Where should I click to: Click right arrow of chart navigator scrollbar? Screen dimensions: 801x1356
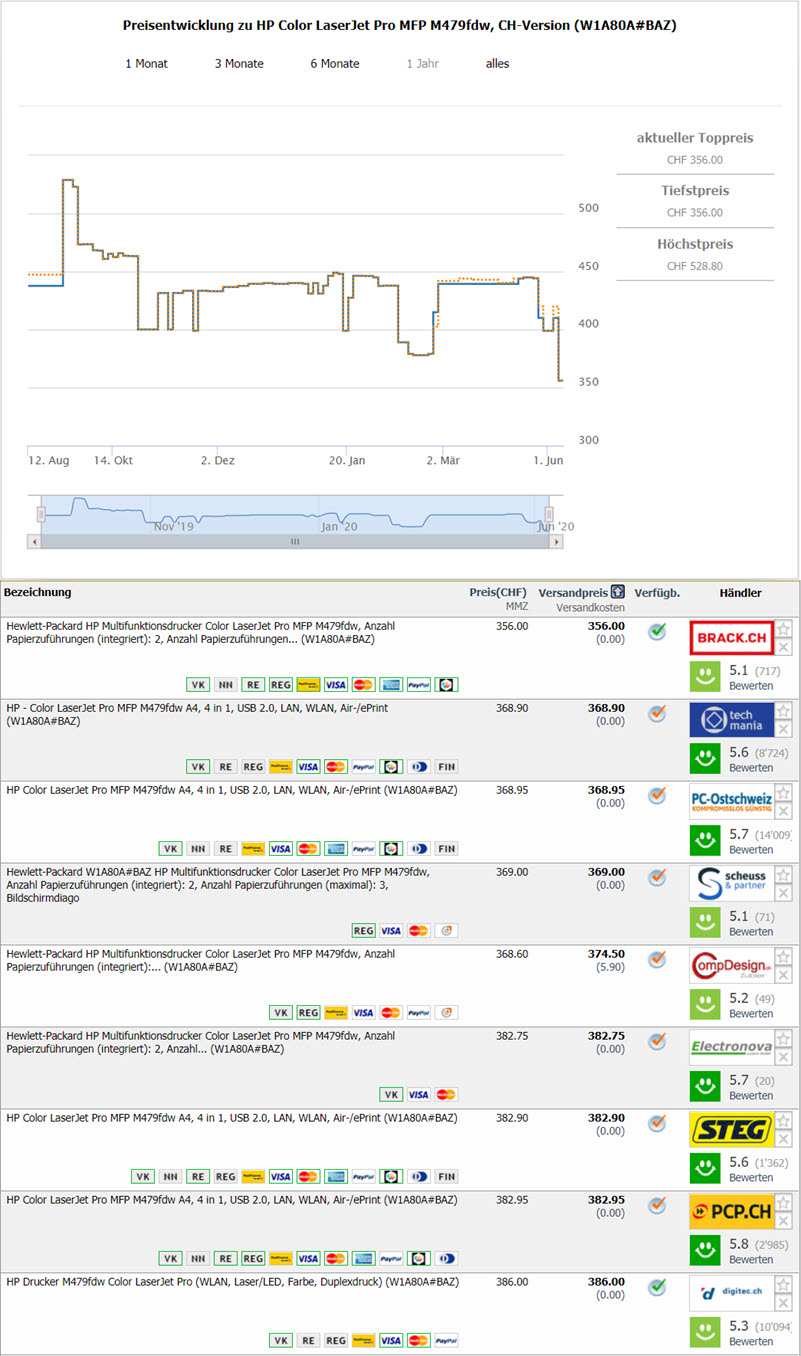(x=557, y=541)
